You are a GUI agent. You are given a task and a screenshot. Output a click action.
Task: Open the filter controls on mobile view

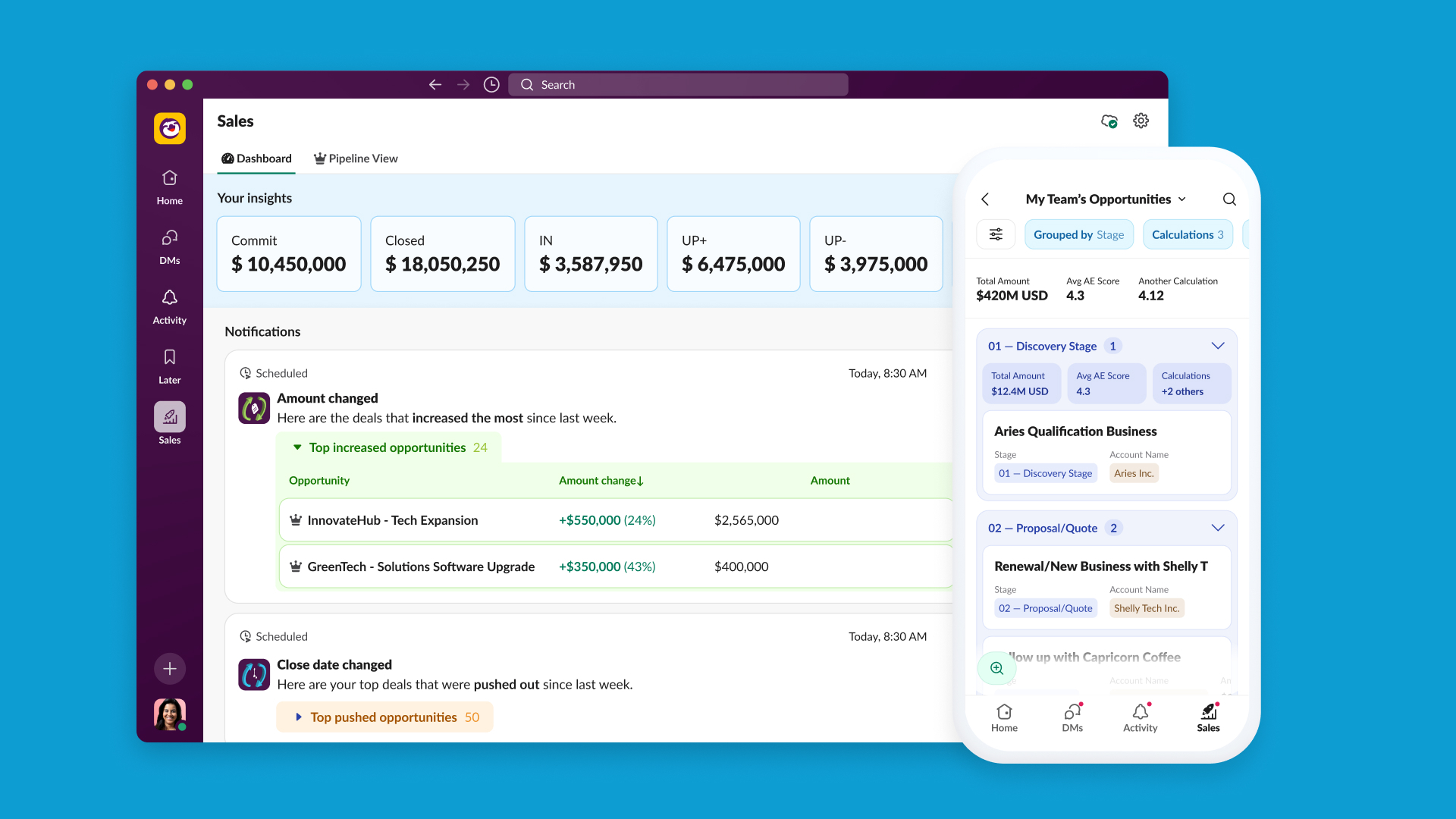coord(995,234)
